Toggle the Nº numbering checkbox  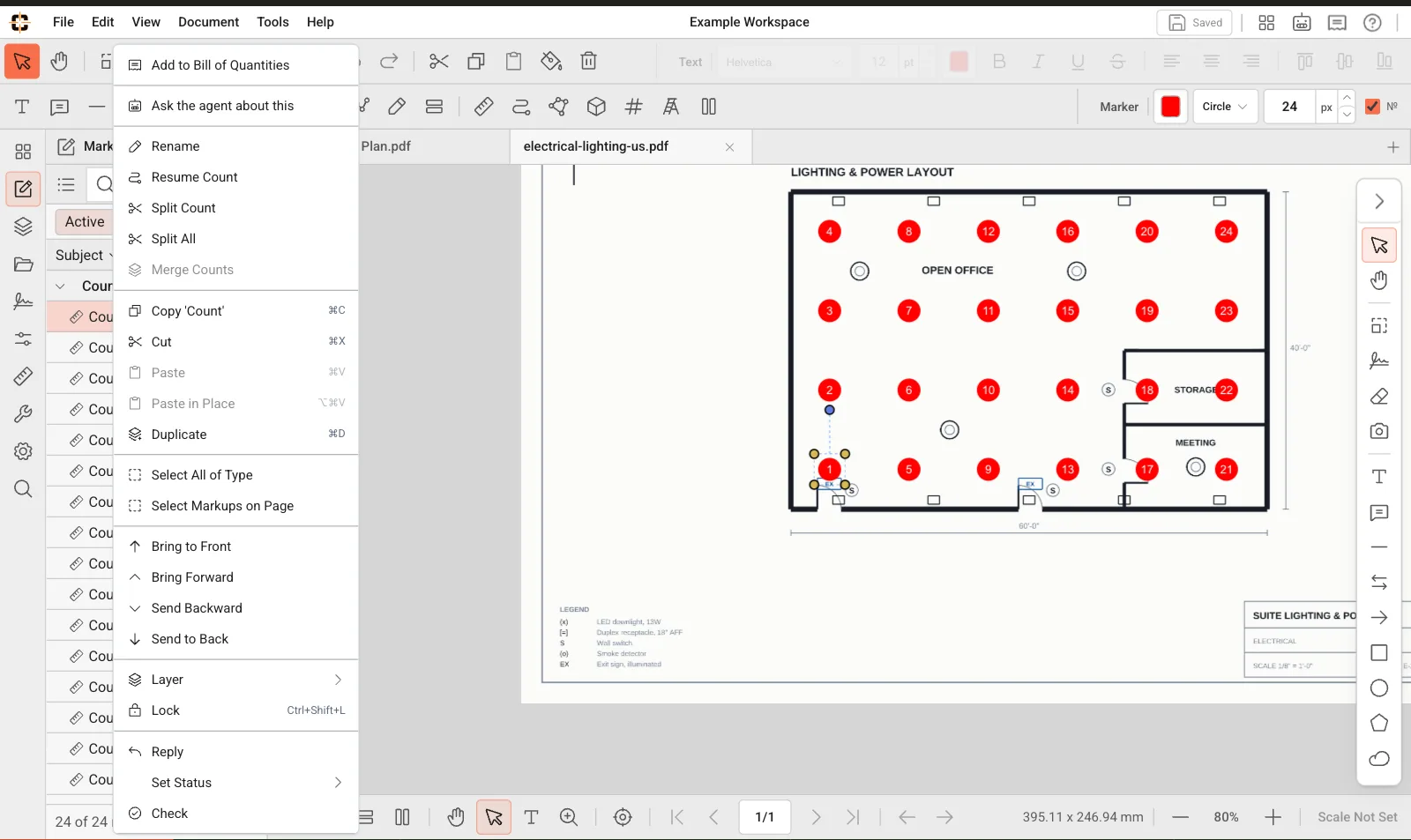1372,107
